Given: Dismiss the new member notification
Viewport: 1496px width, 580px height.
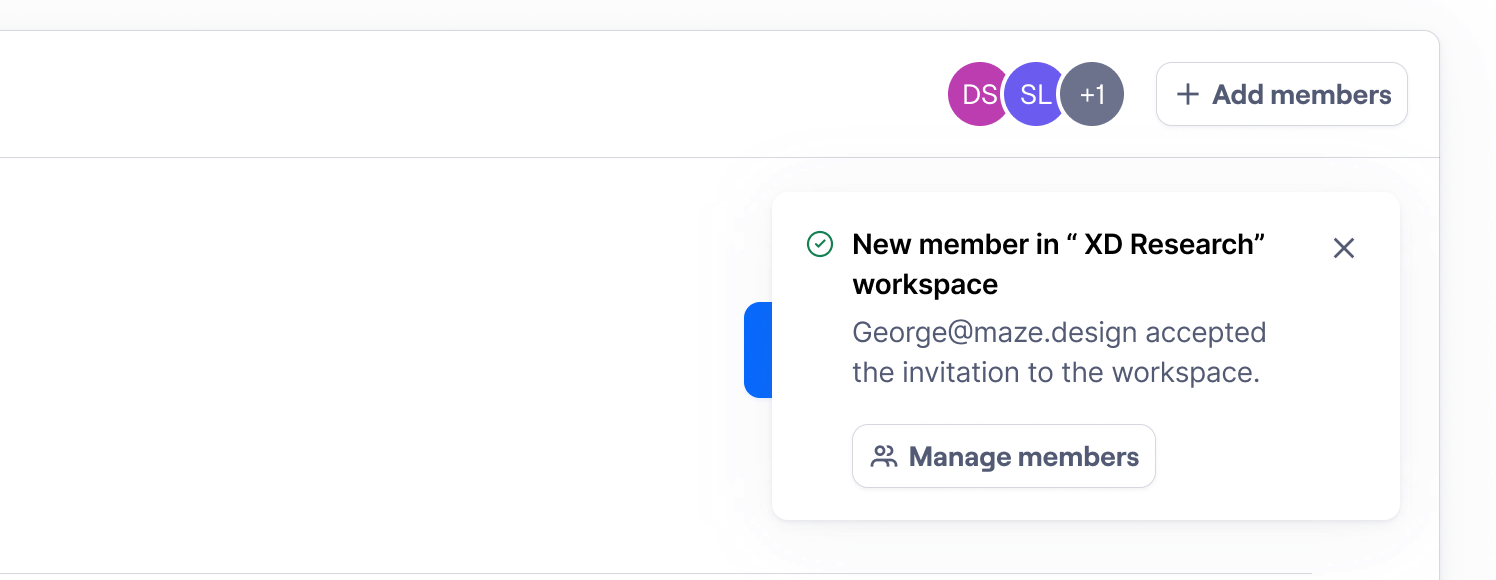Looking at the screenshot, I should (1344, 248).
